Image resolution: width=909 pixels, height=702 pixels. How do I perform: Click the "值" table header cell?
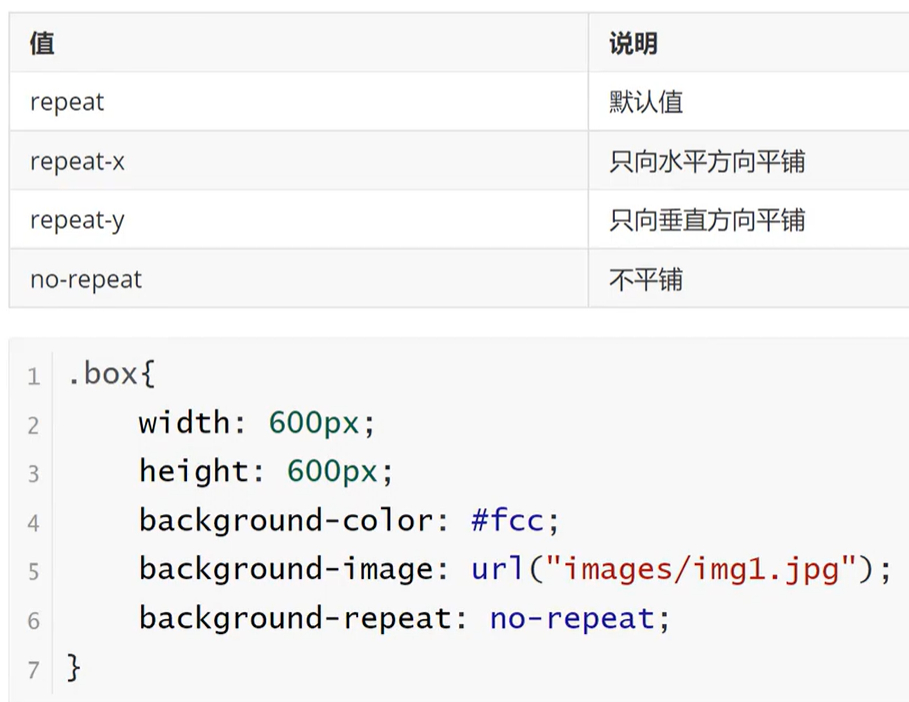pos(42,44)
